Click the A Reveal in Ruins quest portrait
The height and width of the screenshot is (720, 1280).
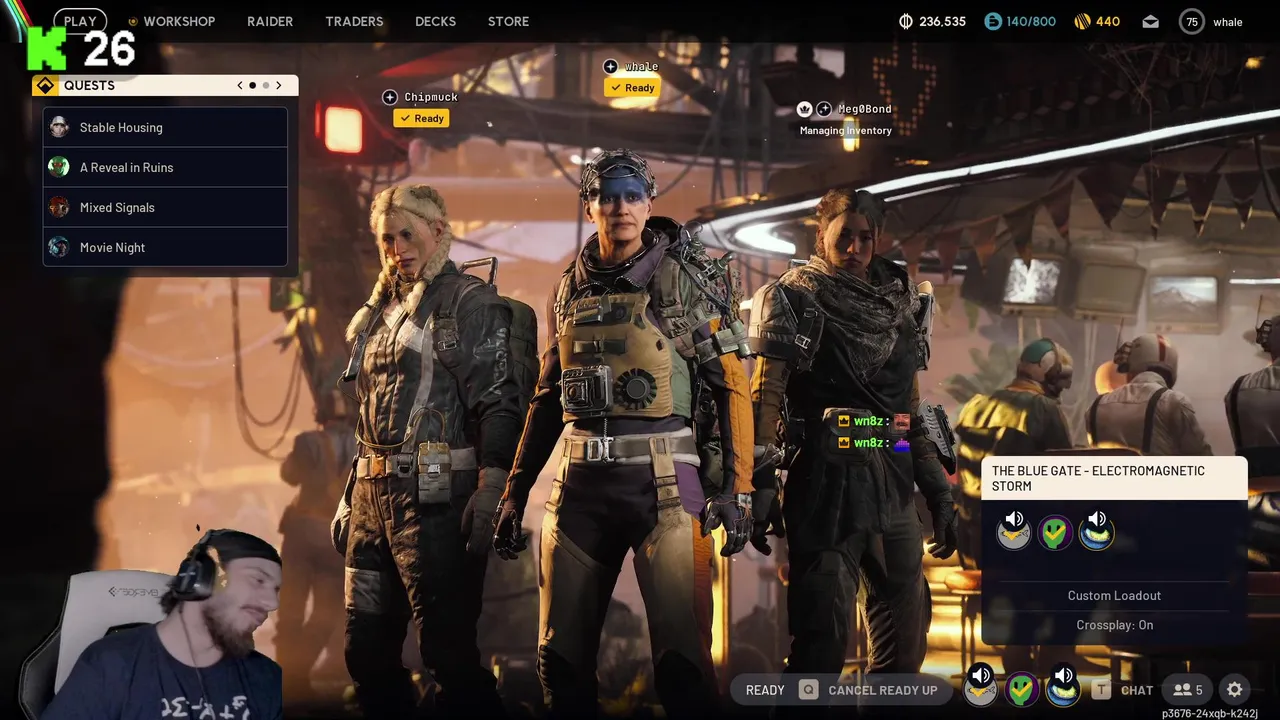pos(59,167)
